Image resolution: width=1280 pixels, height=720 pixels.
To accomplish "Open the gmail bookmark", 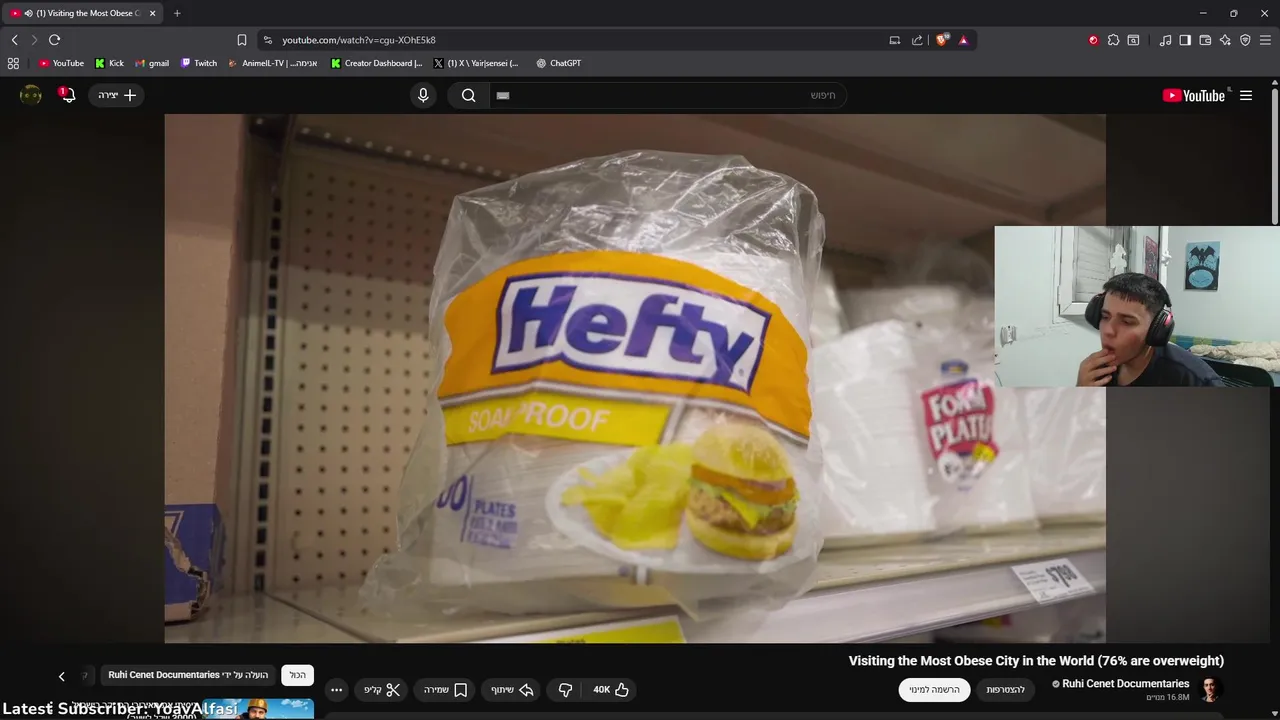I will [152, 63].
